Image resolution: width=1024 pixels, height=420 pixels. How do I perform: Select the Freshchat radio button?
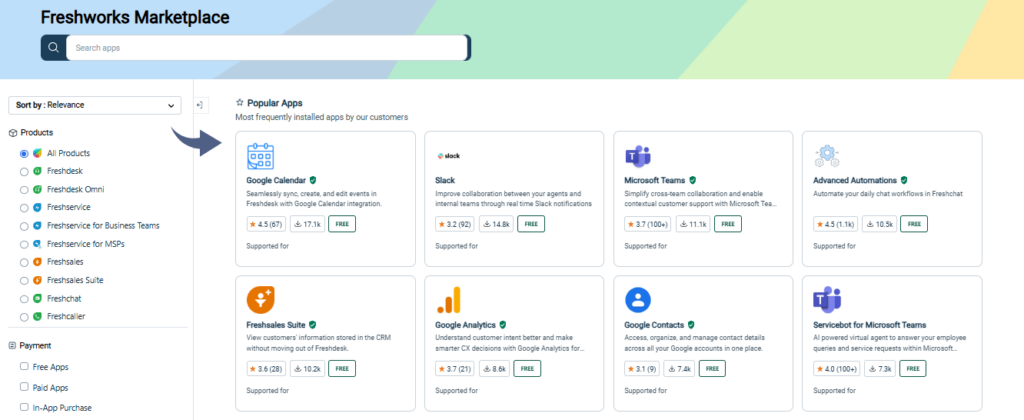pyautogui.click(x=24, y=299)
